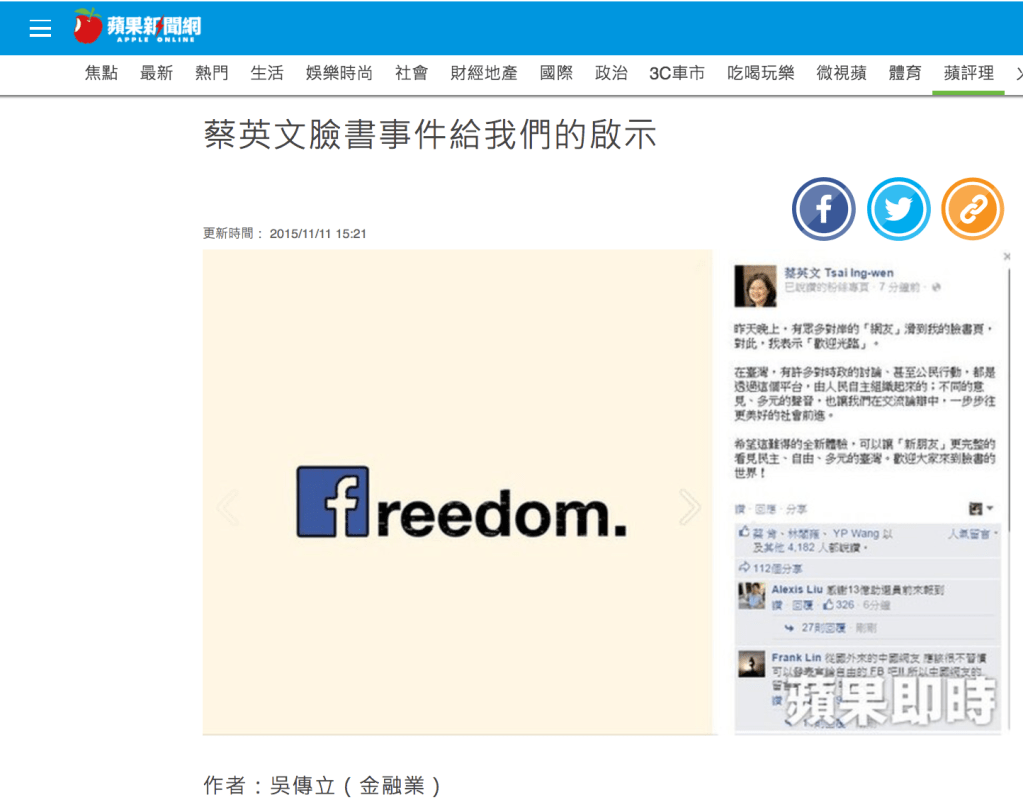Open the 財經地產 section
1023x812 pixels.
483,73
